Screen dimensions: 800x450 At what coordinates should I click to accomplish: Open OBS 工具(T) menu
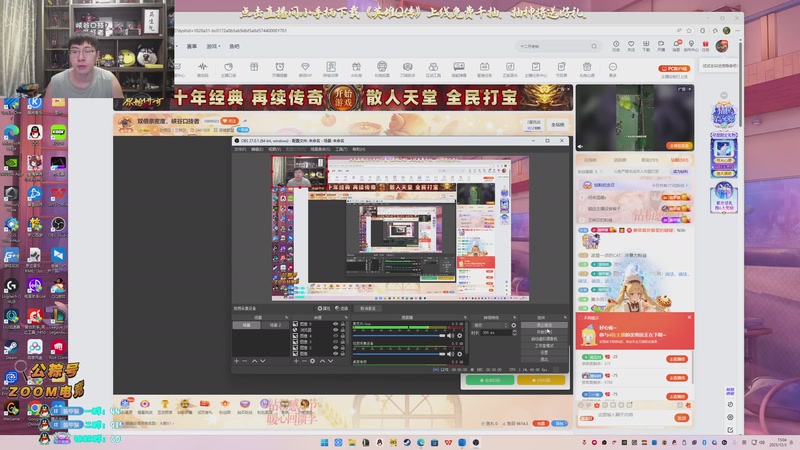341,149
